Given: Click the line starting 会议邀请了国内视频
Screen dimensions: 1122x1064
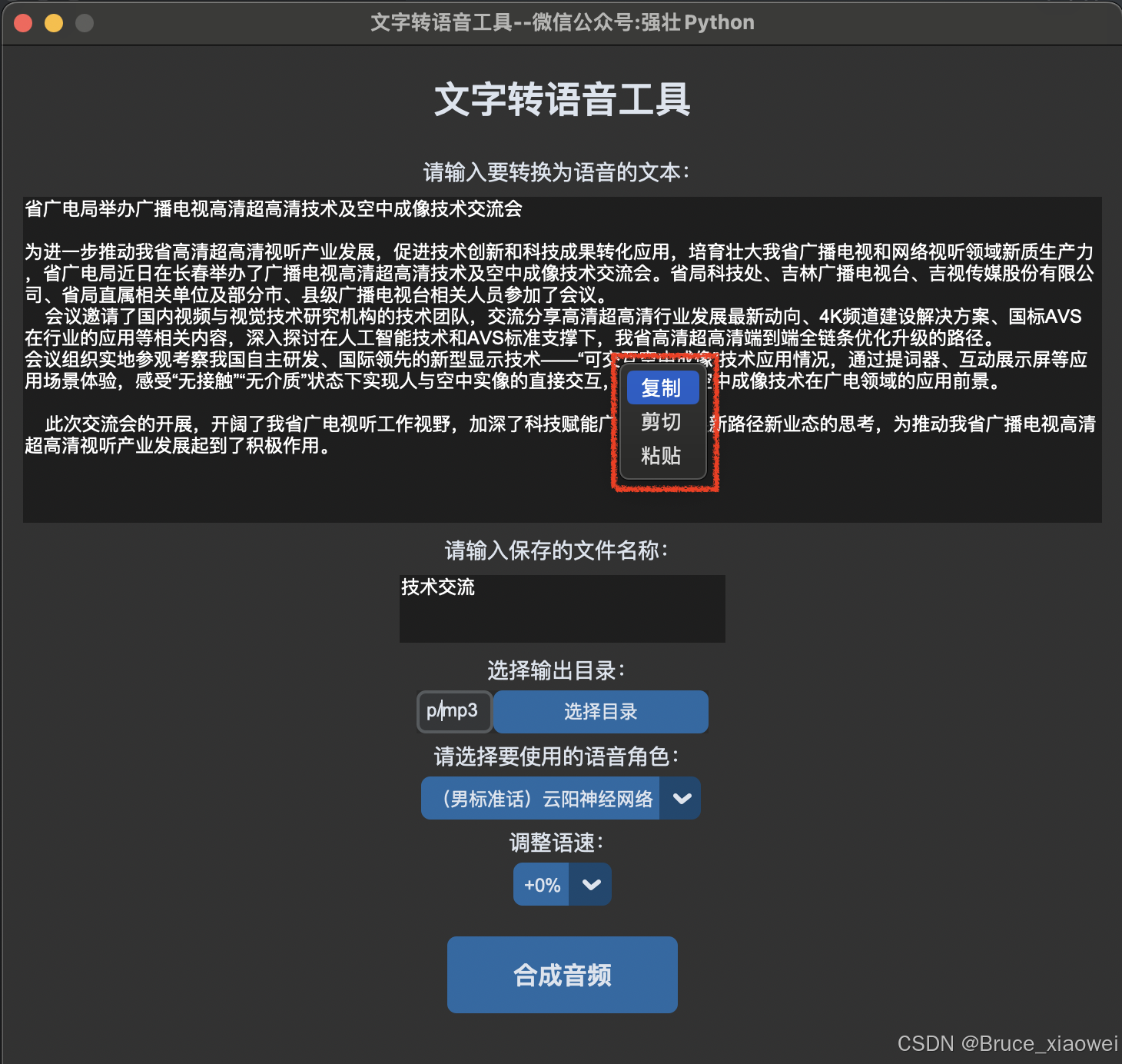Looking at the screenshot, I should [563, 317].
